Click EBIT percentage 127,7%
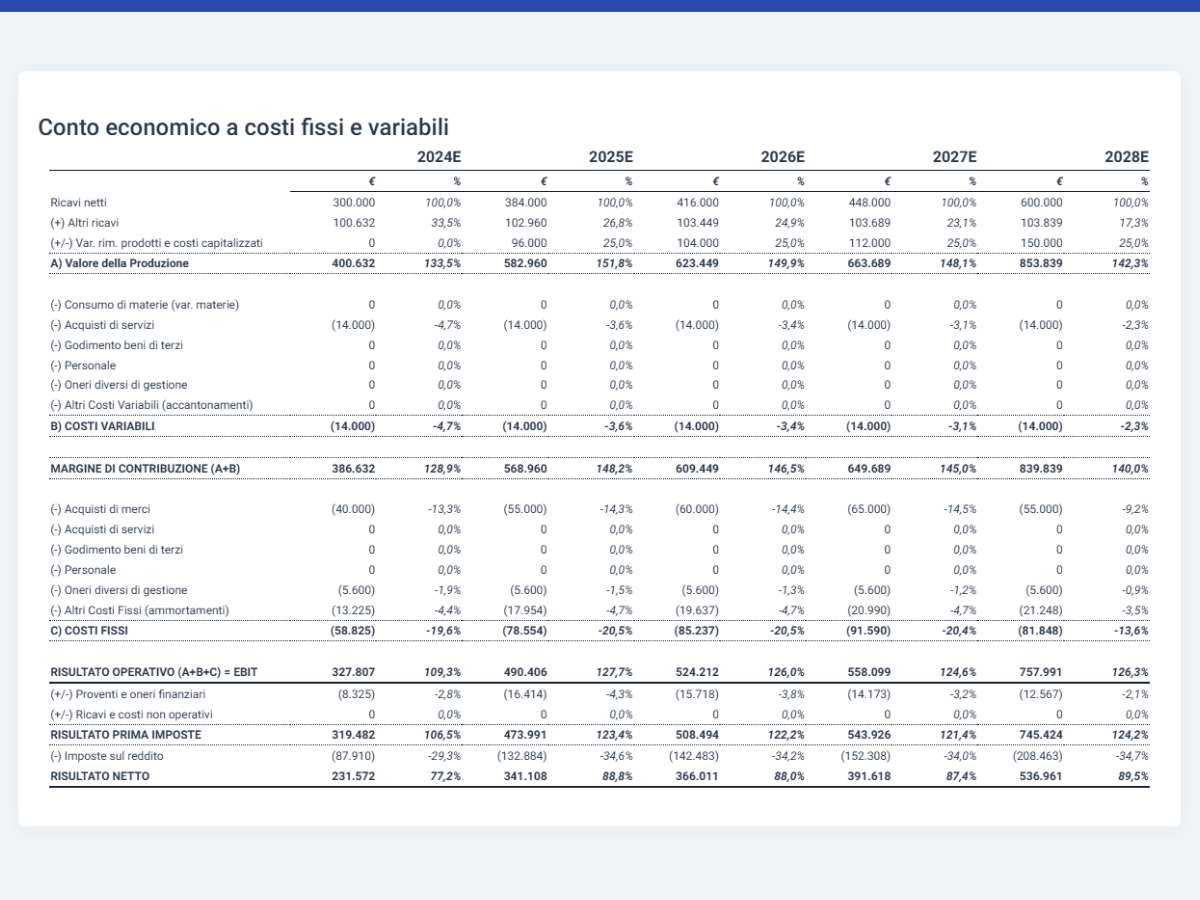 coord(614,672)
